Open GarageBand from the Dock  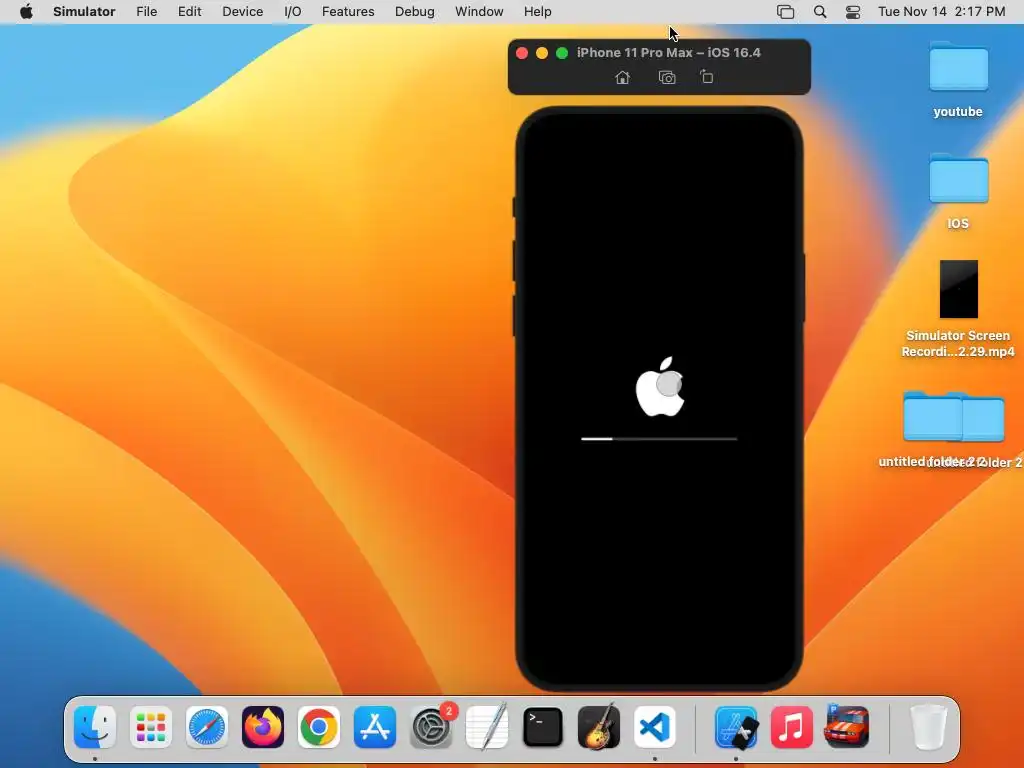tap(599, 727)
